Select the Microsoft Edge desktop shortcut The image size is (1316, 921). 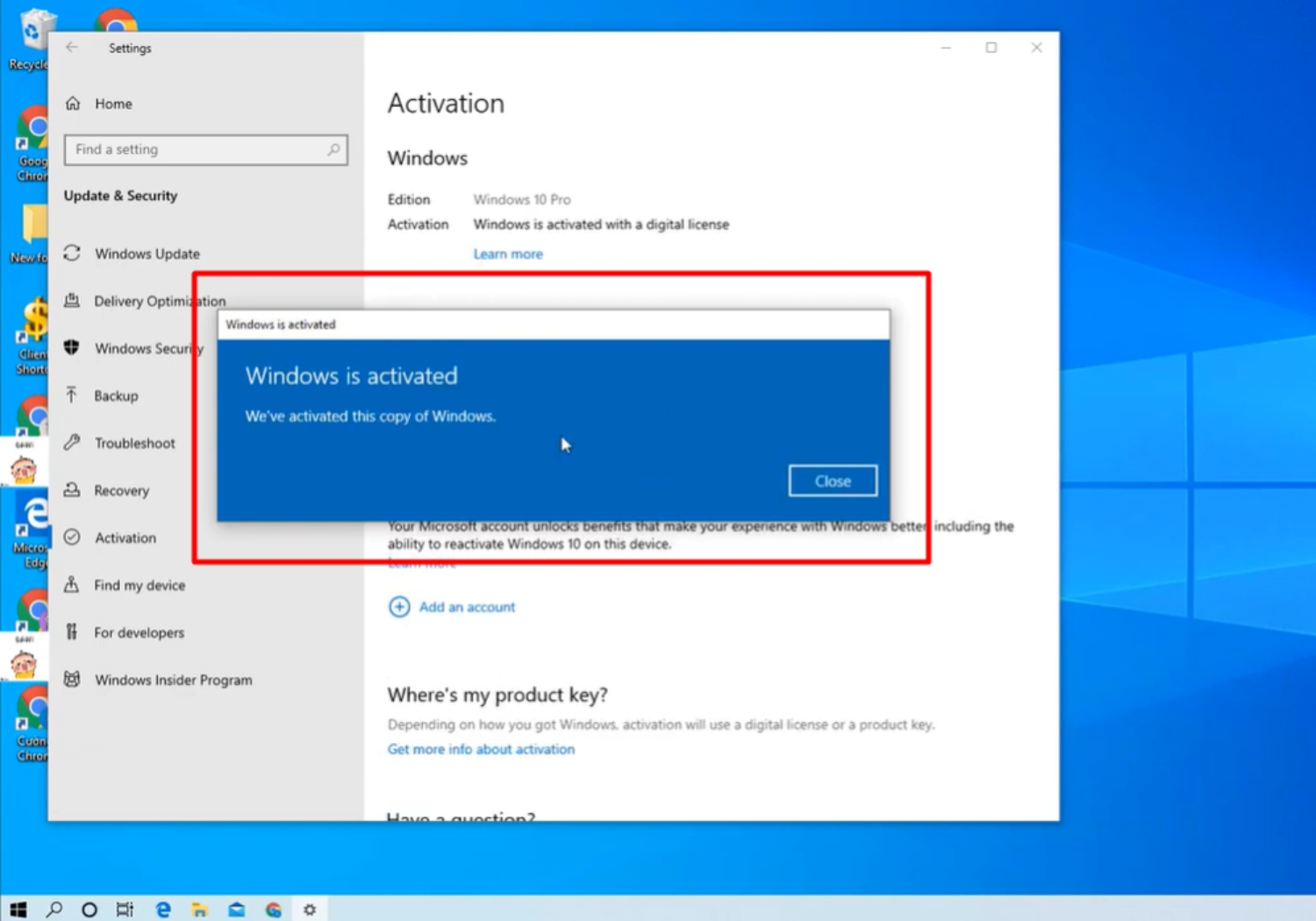(x=32, y=529)
